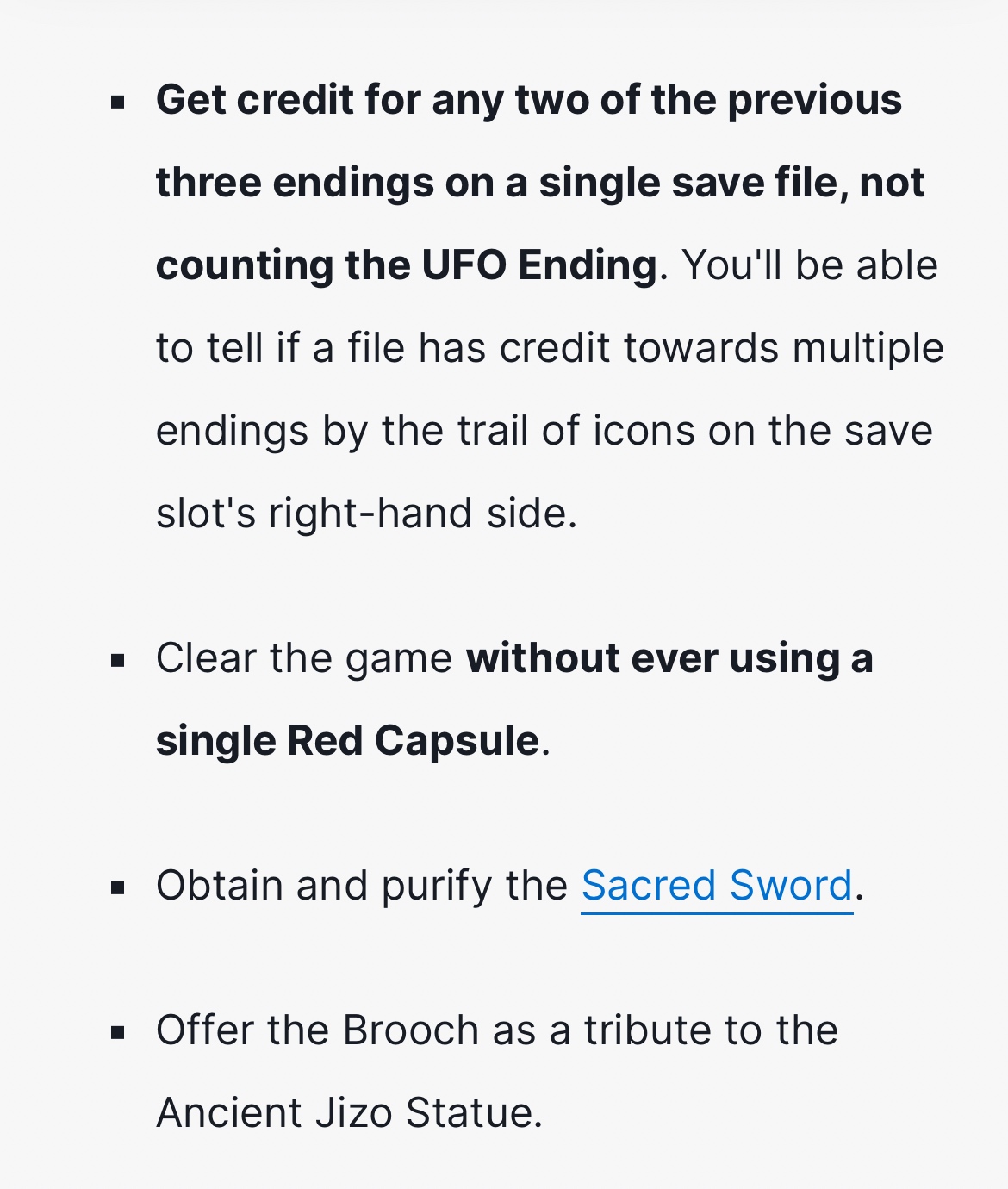Tap the line "Offer the Brooch as a tribute"

[496, 1030]
